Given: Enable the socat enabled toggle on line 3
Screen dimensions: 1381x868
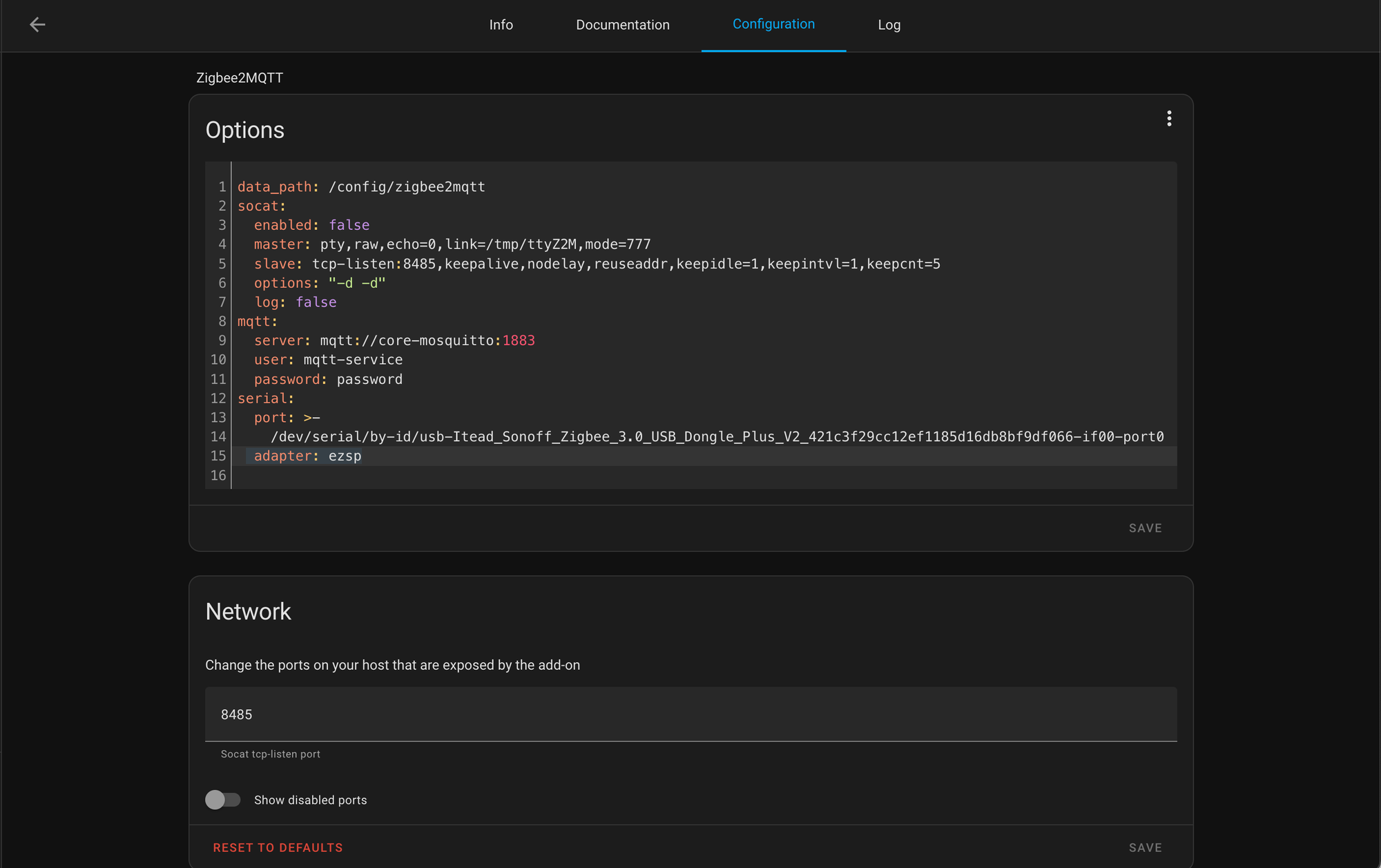Looking at the screenshot, I should [x=349, y=225].
